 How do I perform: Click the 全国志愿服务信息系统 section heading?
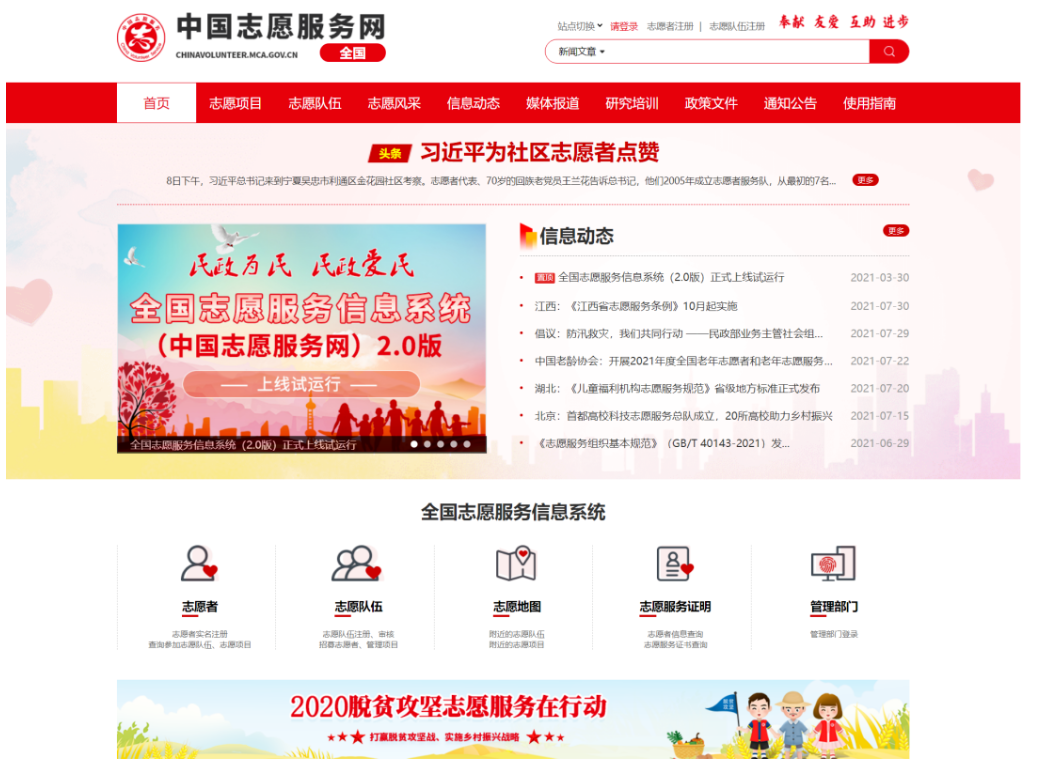pos(513,512)
